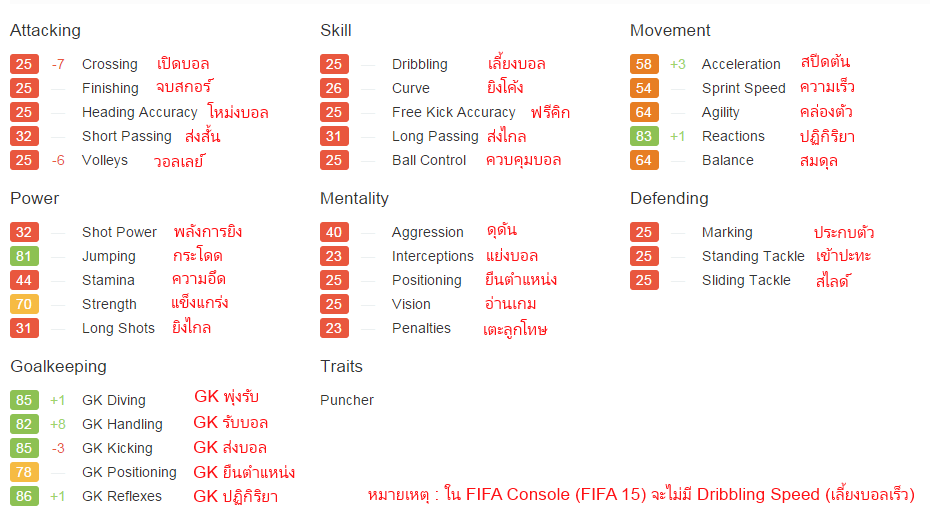Click the red 40 Aggression rating badge
Image resolution: width=938 pixels, height=524 pixels.
[x=334, y=232]
